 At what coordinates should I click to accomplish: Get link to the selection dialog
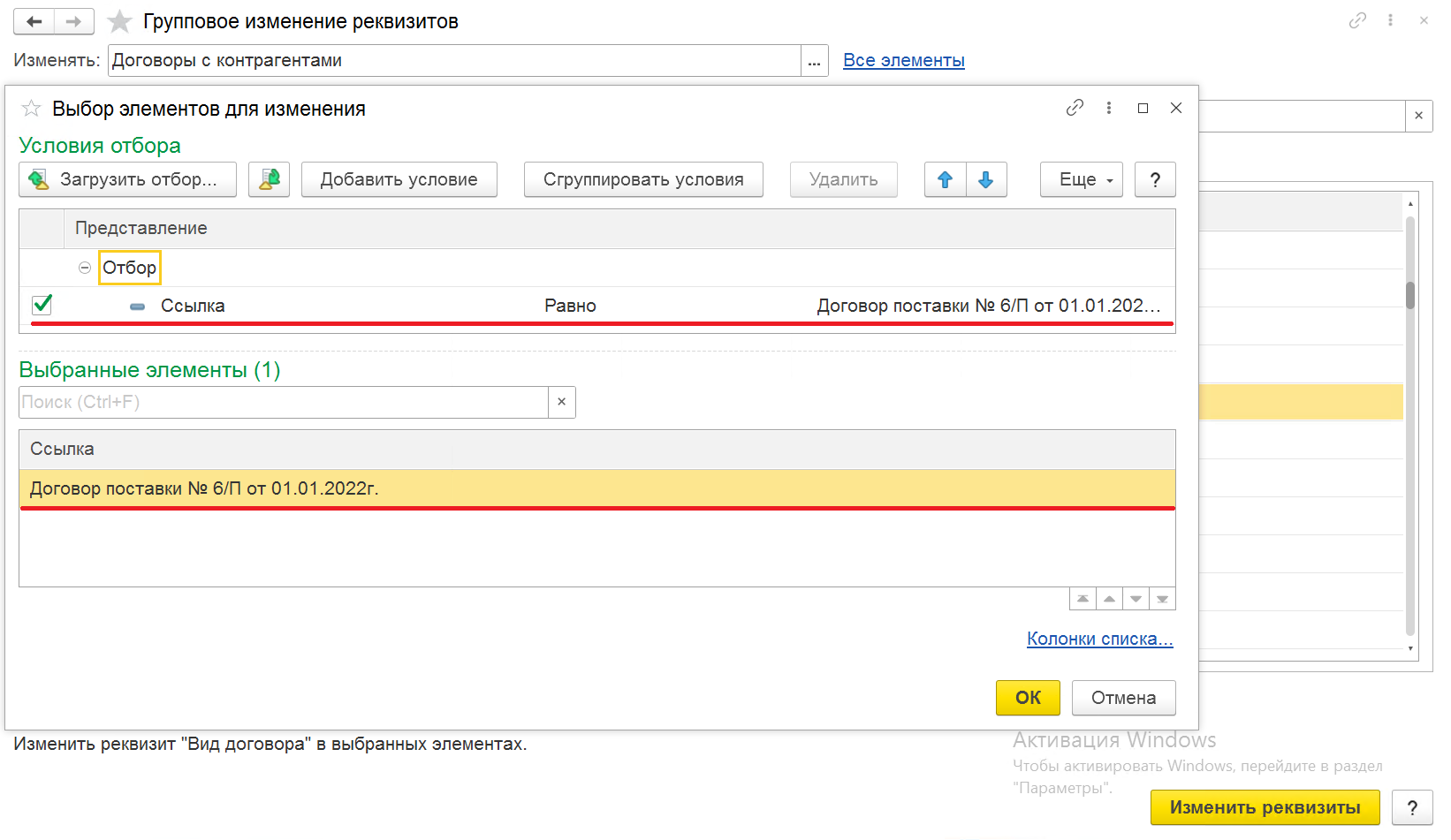coord(1075,108)
